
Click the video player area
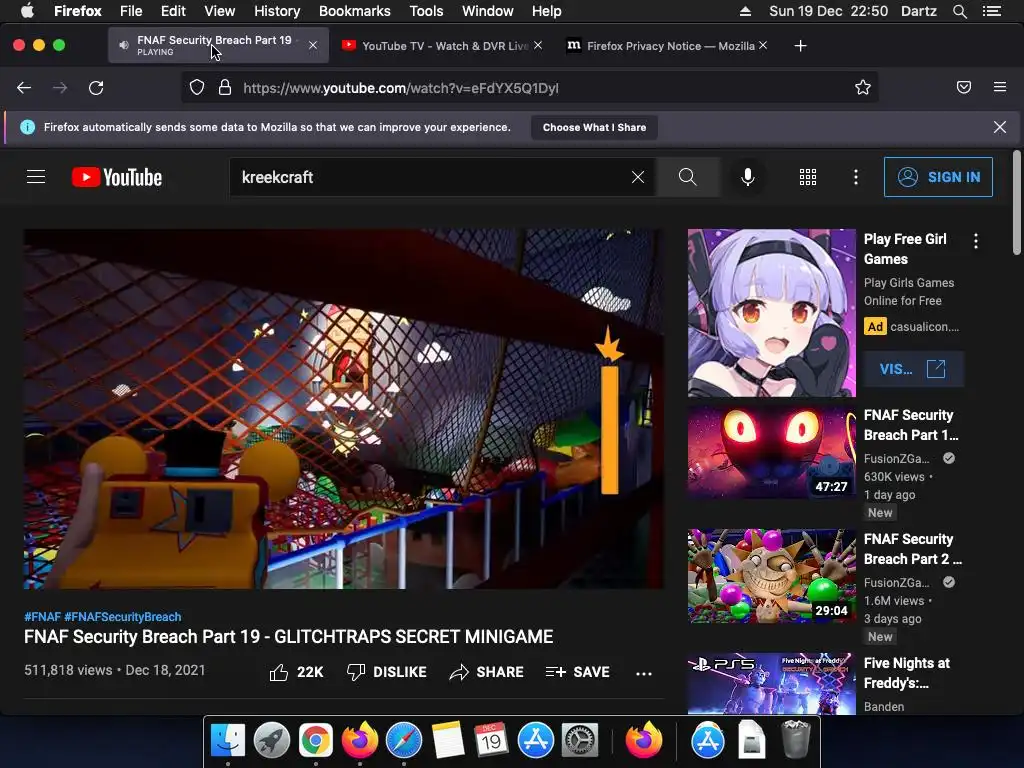pos(344,409)
